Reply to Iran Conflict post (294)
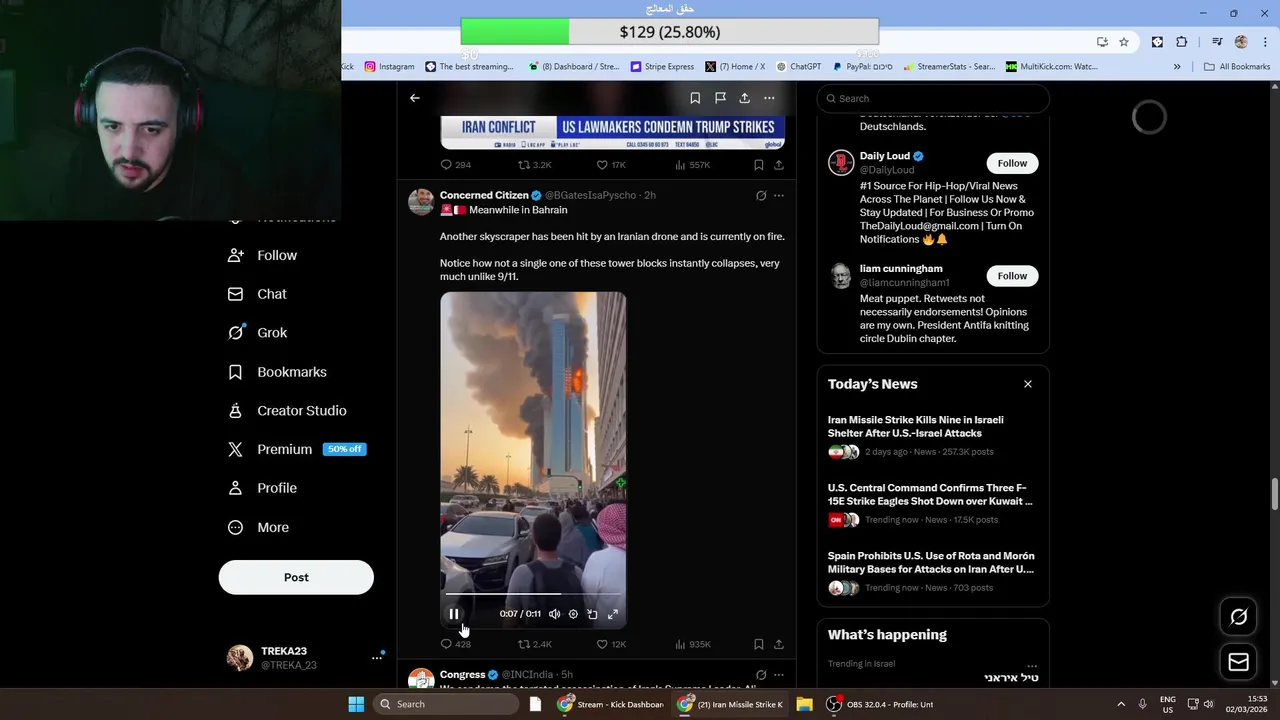Screen dimensions: 1280x720 tap(456, 165)
